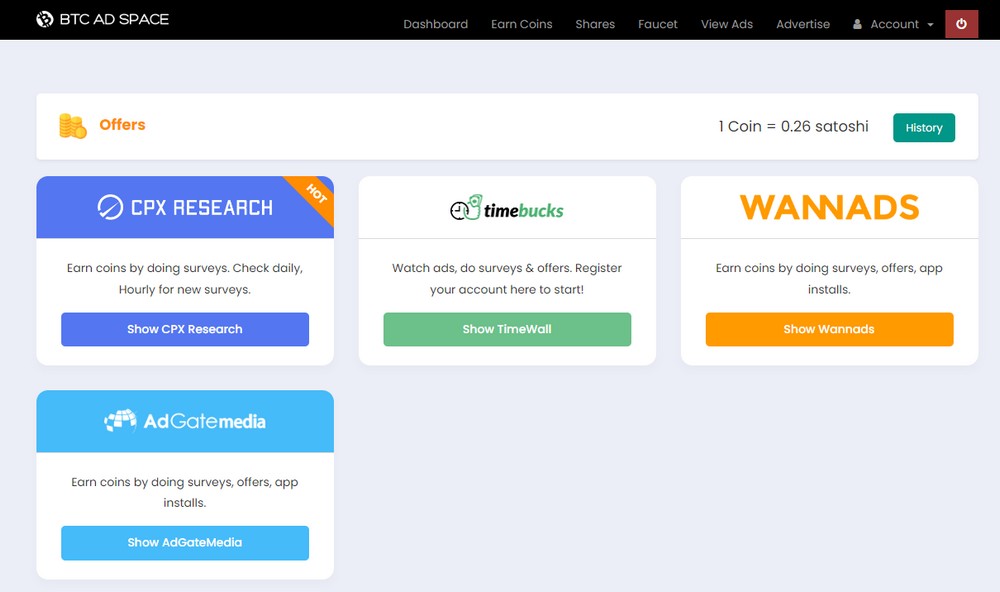Click CPX 'Earn coins by doing surveys. Check daily' text
This screenshot has height=592, width=1000.
tap(185, 279)
